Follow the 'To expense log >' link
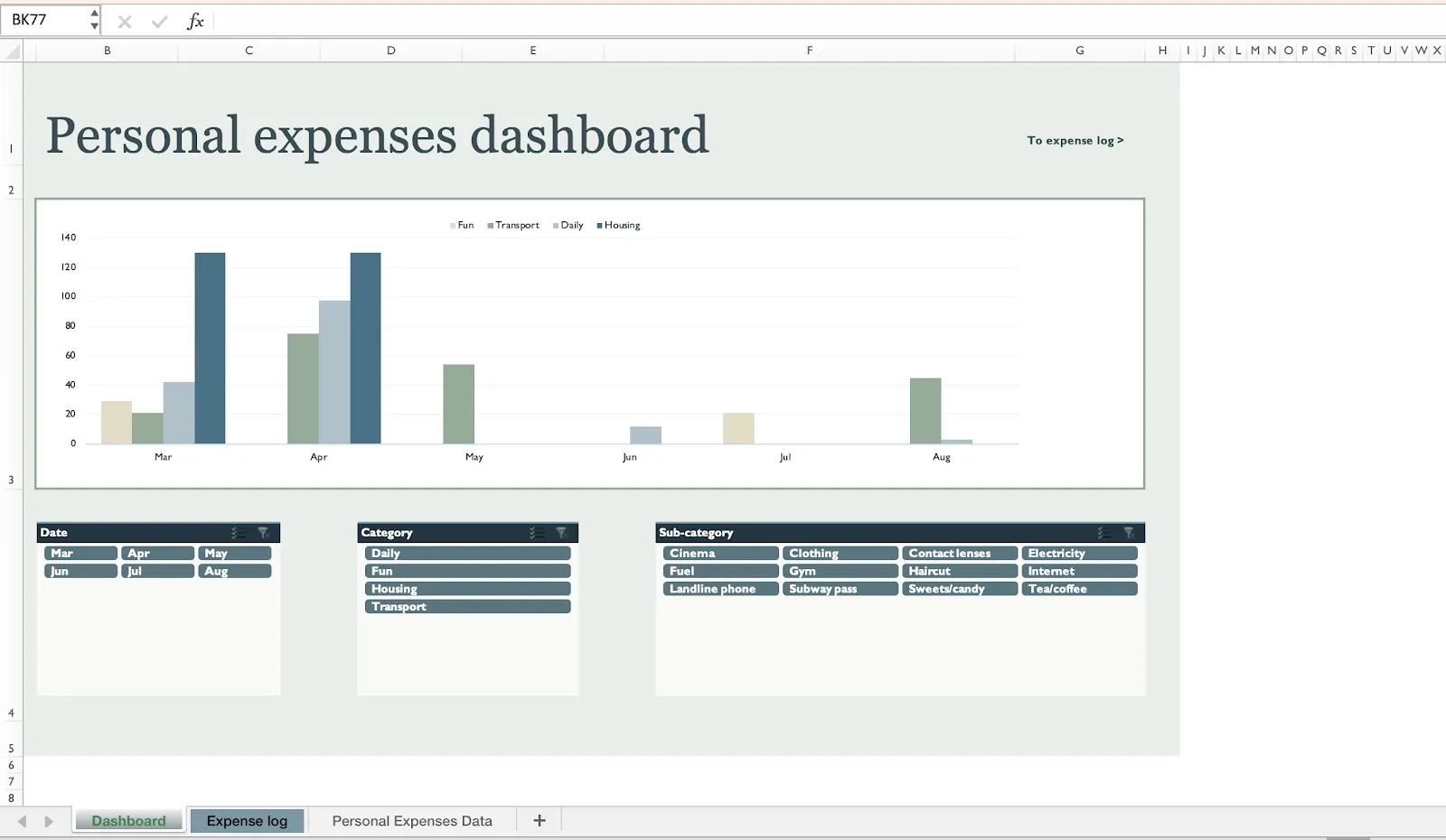 click(1075, 141)
